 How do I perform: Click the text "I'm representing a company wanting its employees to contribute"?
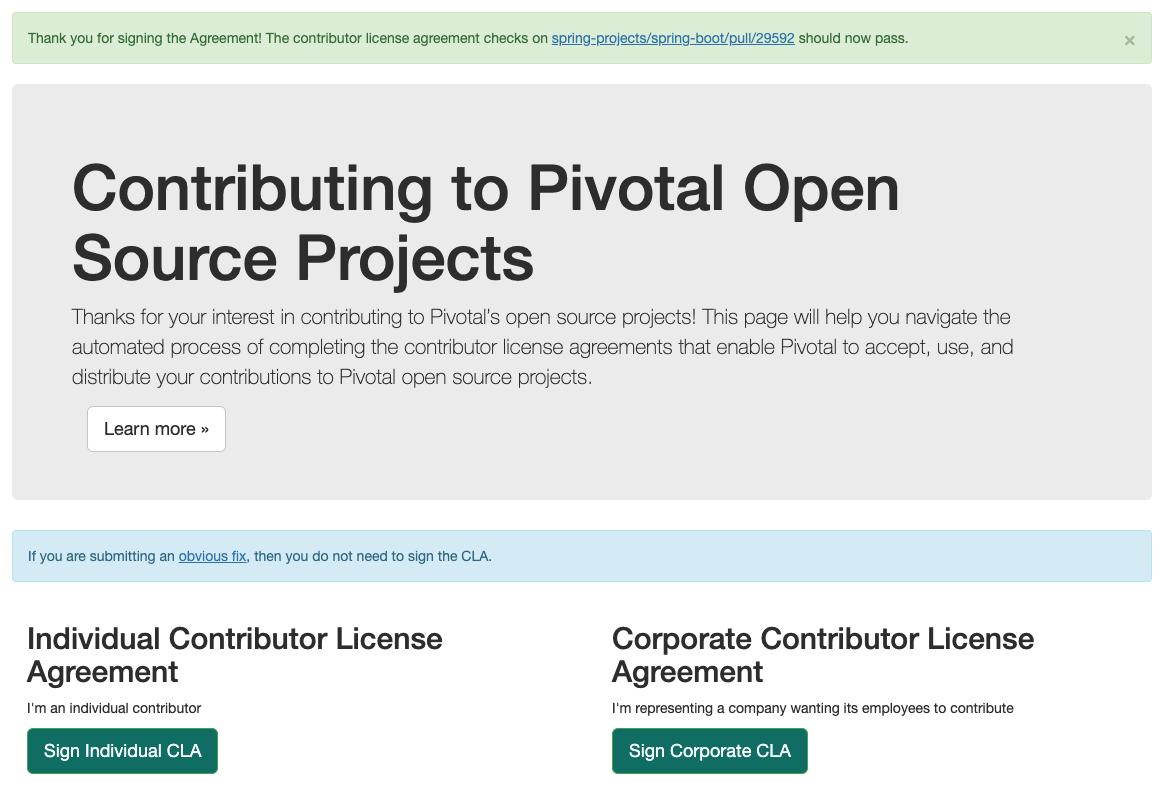(x=813, y=708)
